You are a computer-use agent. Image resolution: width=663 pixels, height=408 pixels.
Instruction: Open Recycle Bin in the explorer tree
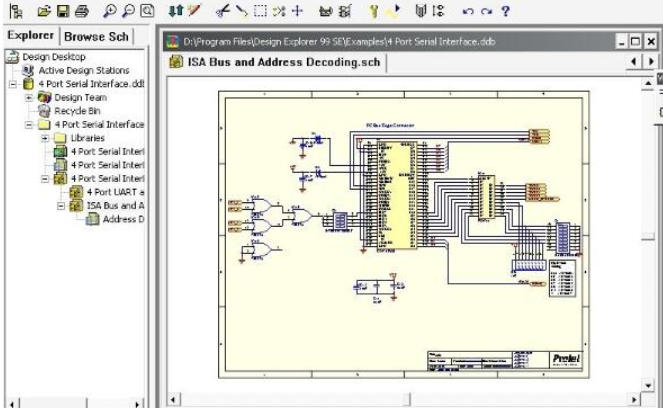coord(75,111)
